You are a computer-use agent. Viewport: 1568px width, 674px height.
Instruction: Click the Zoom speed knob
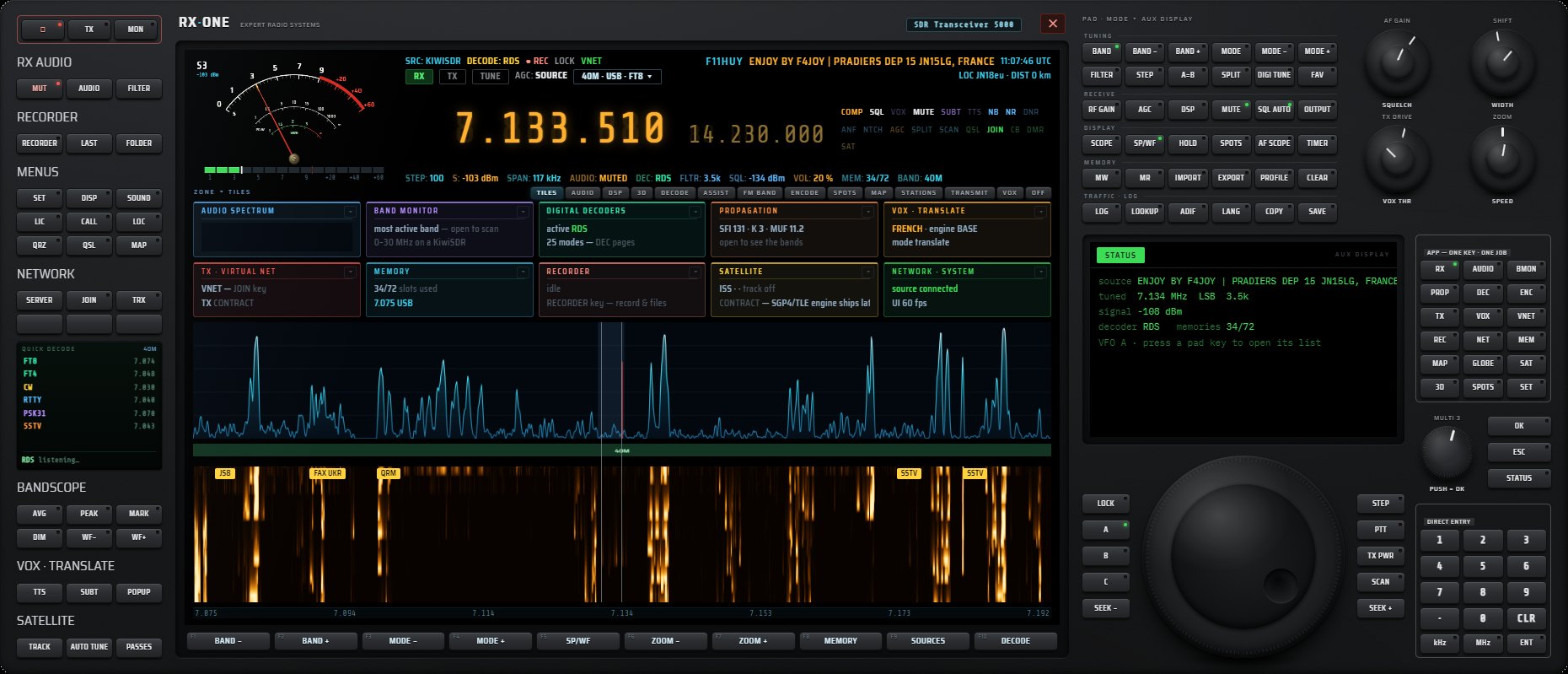1502,156
